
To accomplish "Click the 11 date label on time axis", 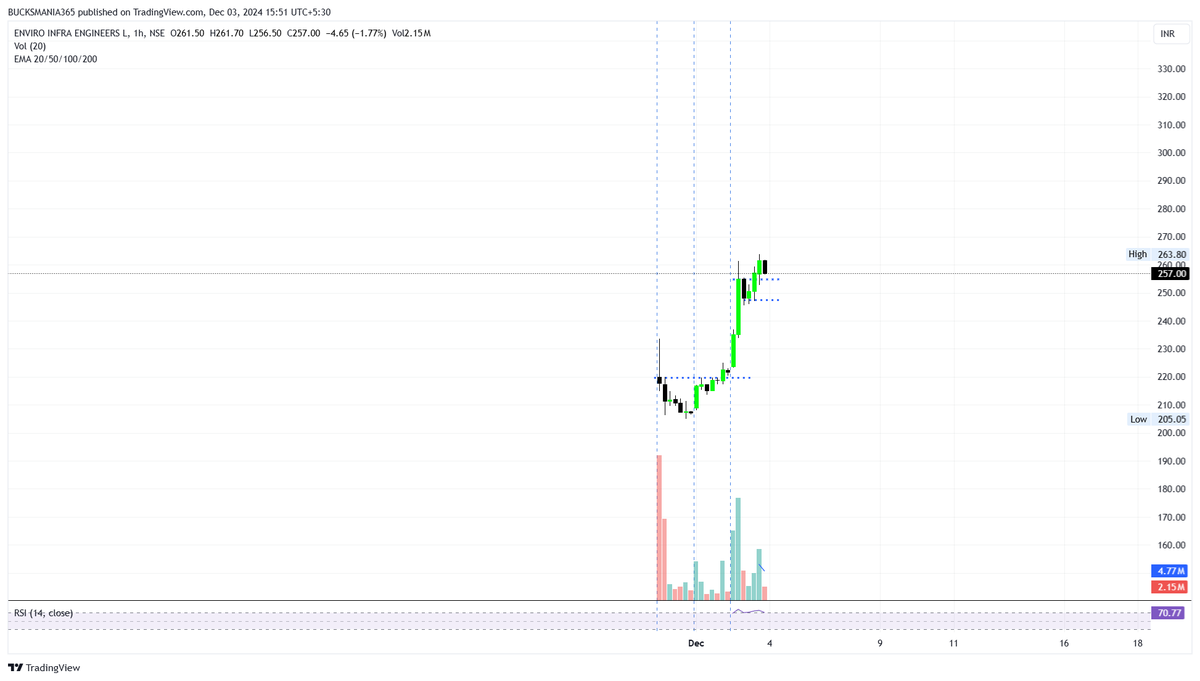I will [x=954, y=643].
